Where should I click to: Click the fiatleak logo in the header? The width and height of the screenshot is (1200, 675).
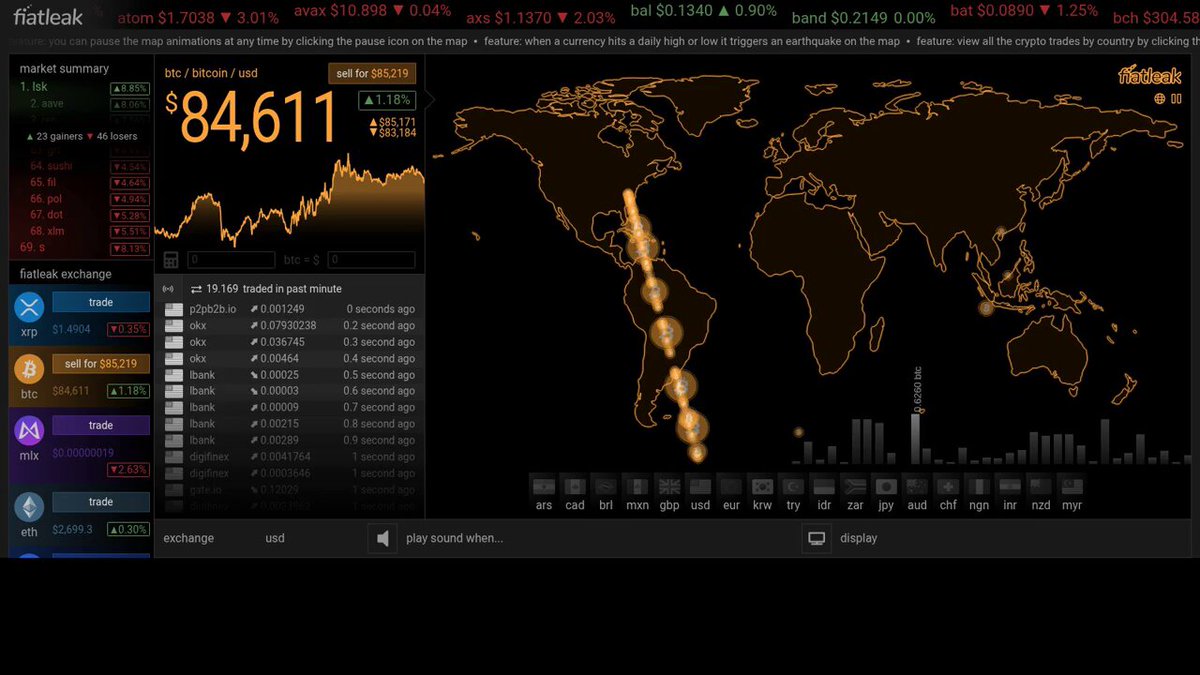pos(48,16)
